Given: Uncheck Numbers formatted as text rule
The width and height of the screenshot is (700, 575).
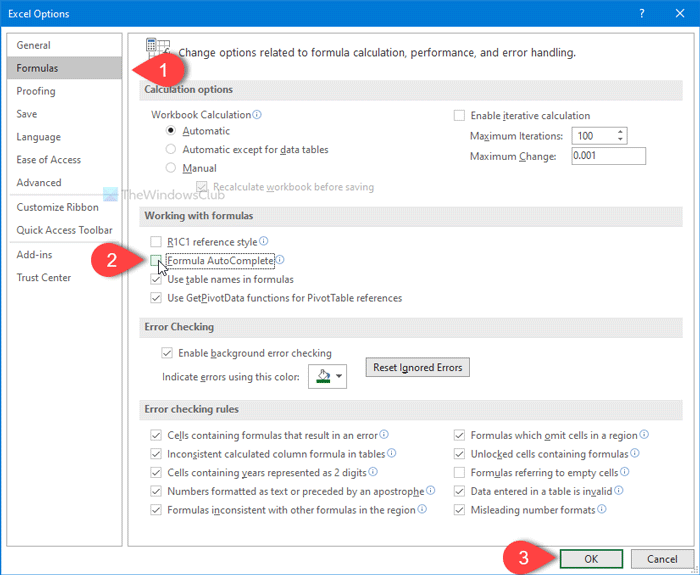Looking at the screenshot, I should [156, 491].
